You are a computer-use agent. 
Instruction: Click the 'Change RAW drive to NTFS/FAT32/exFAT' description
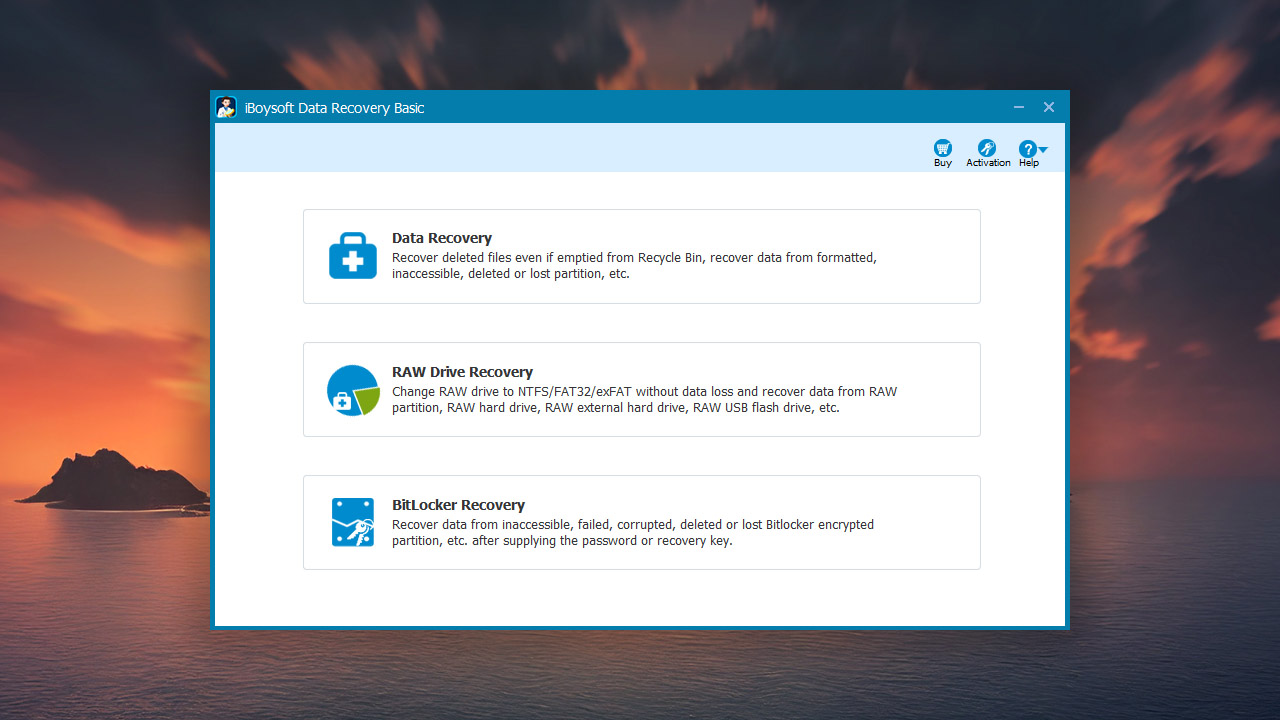click(x=644, y=399)
